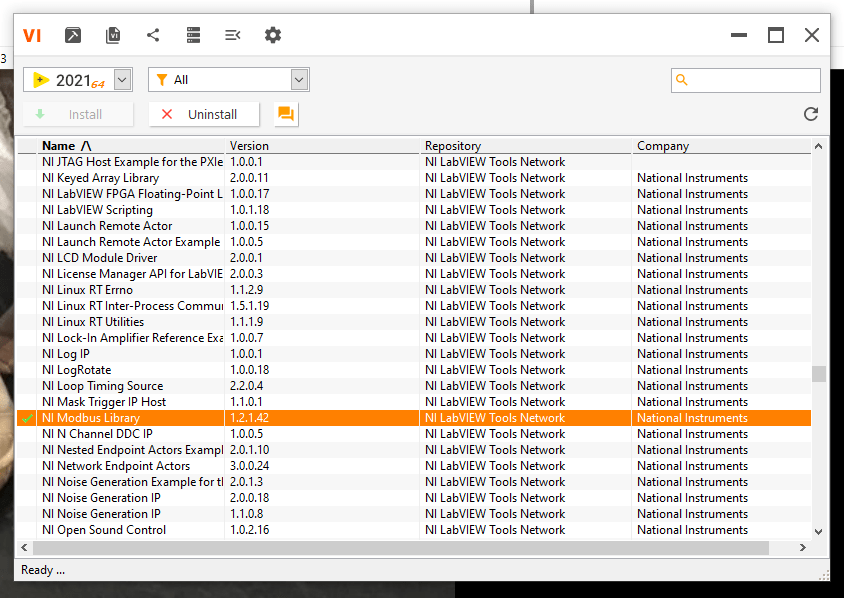Open the repository server stack icon

(193, 36)
